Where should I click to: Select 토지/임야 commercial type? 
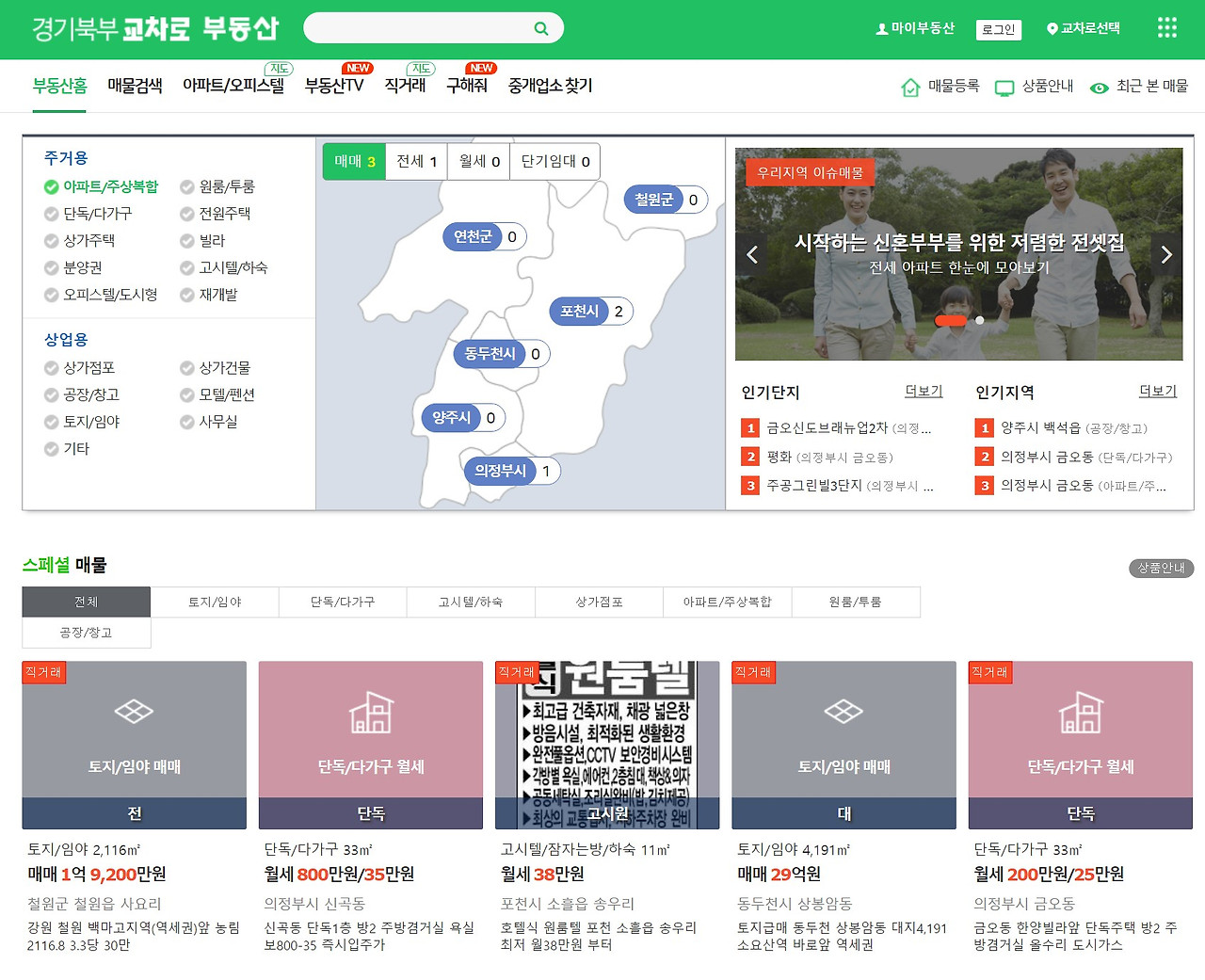[x=82, y=422]
